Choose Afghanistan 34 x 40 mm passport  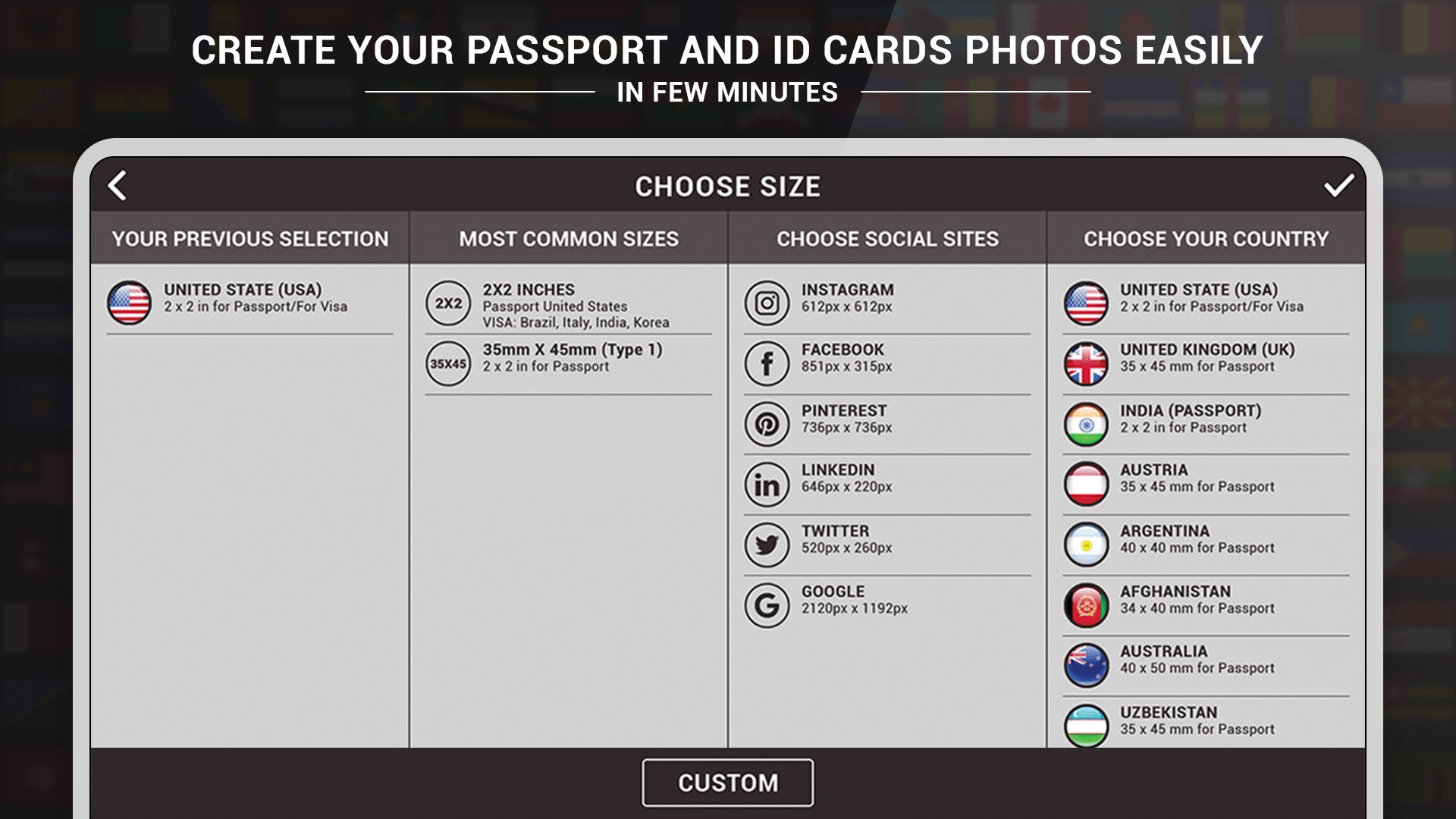point(1197,599)
